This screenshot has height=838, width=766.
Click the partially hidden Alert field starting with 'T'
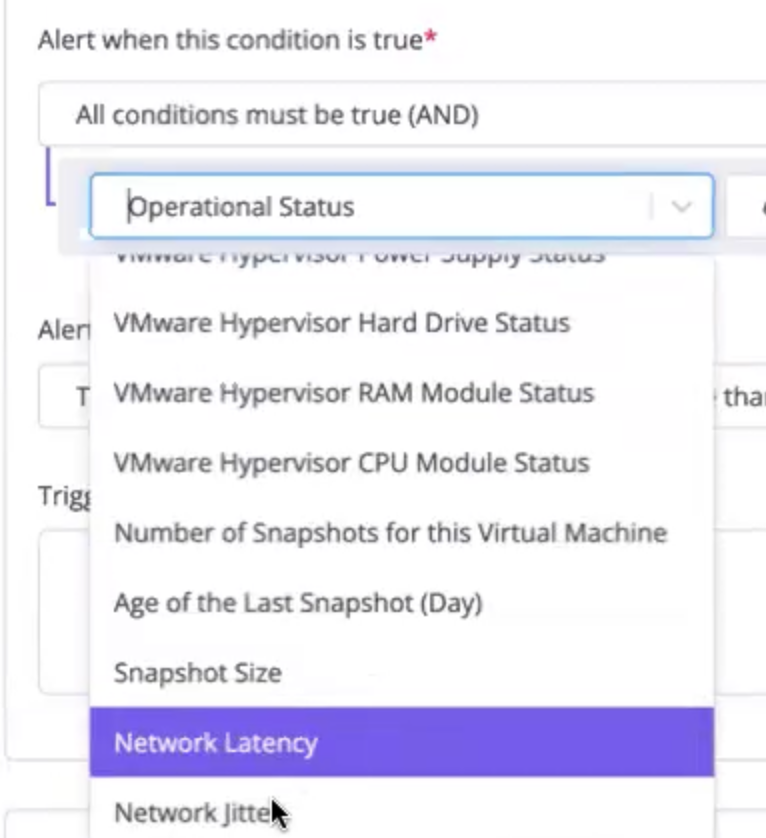click(64, 396)
